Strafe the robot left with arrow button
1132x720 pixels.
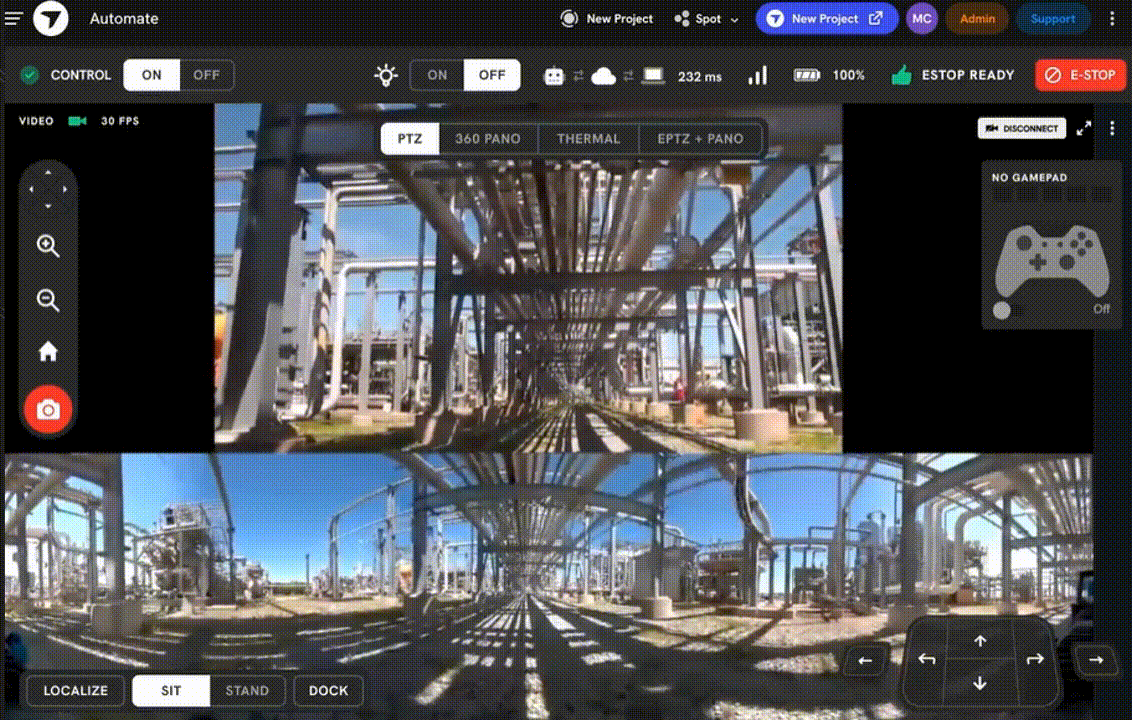pyautogui.click(x=865, y=660)
